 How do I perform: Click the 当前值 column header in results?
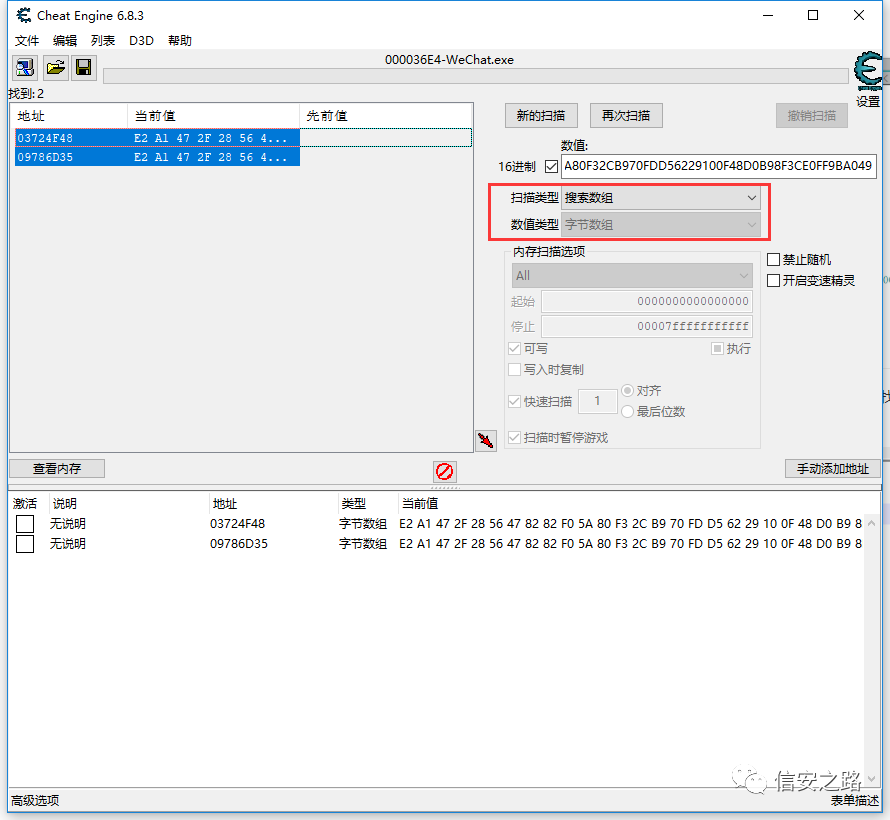(x=213, y=116)
